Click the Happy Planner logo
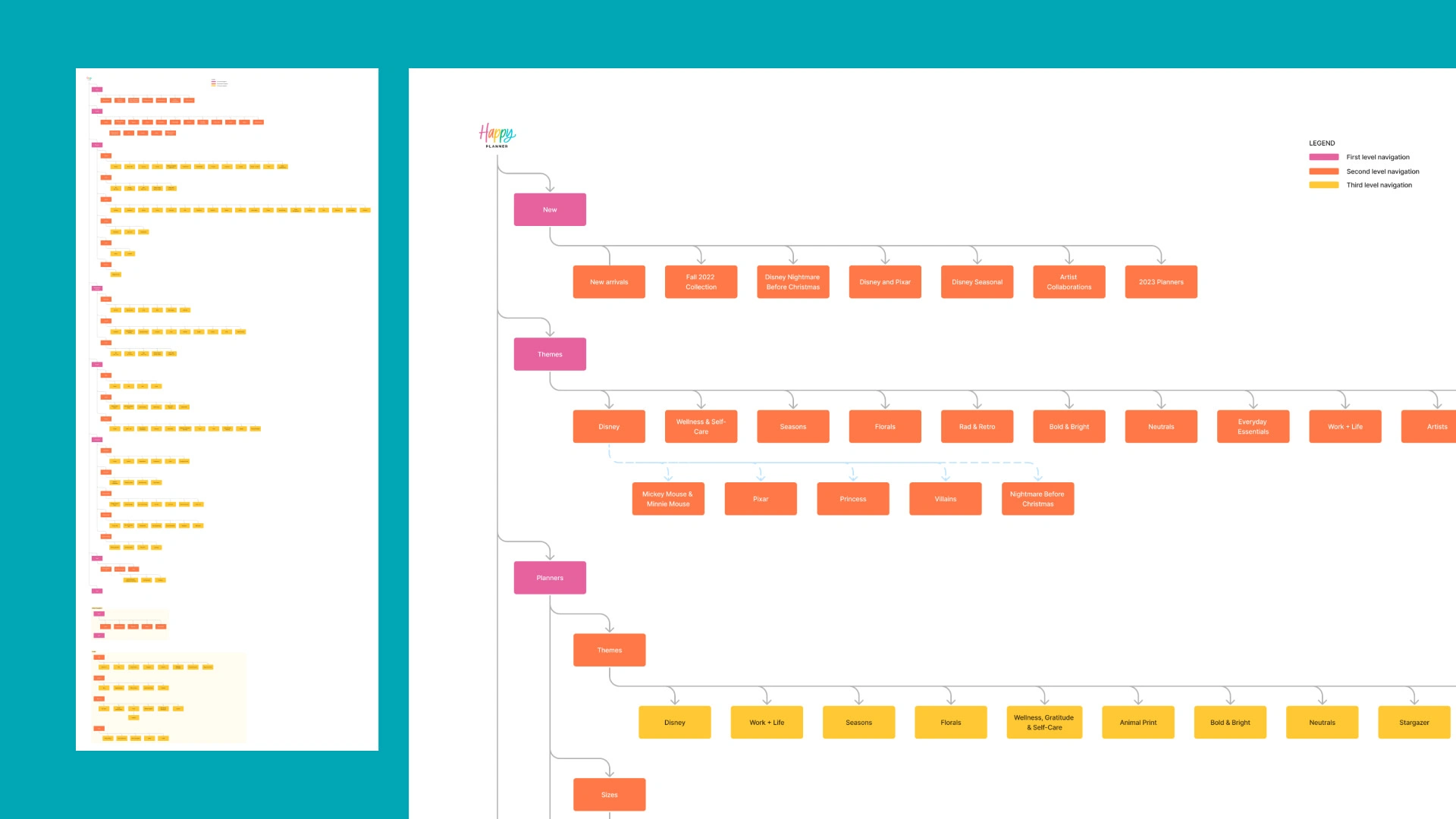The width and height of the screenshot is (1456, 819). click(497, 135)
